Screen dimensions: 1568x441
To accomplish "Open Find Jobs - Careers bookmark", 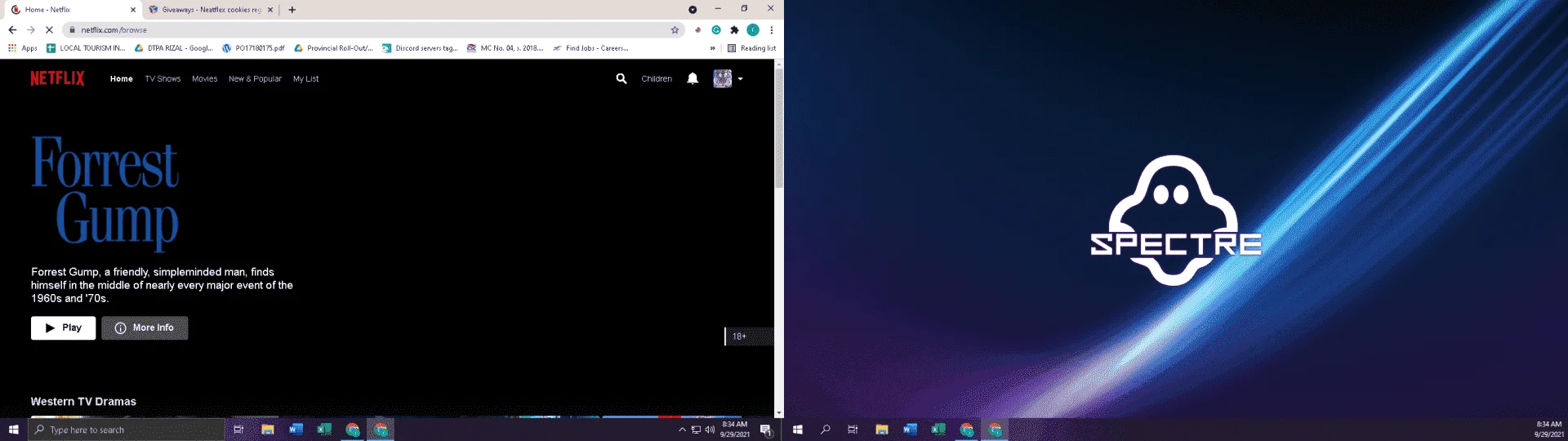I will coord(590,48).
